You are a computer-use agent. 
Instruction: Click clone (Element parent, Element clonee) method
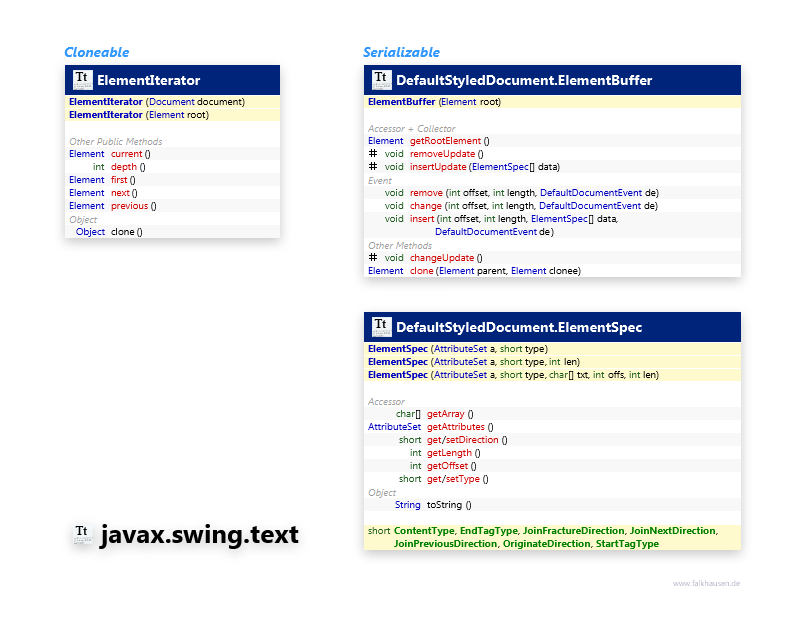[495, 271]
